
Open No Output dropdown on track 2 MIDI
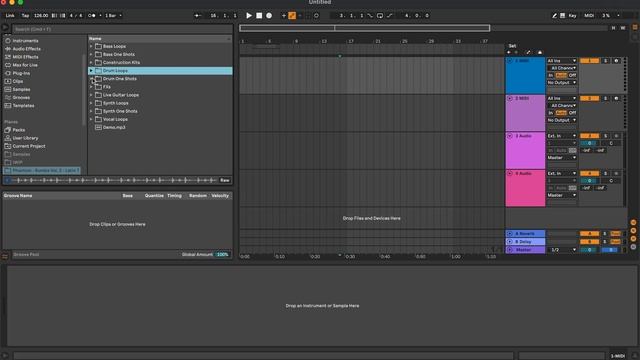[x=562, y=120]
